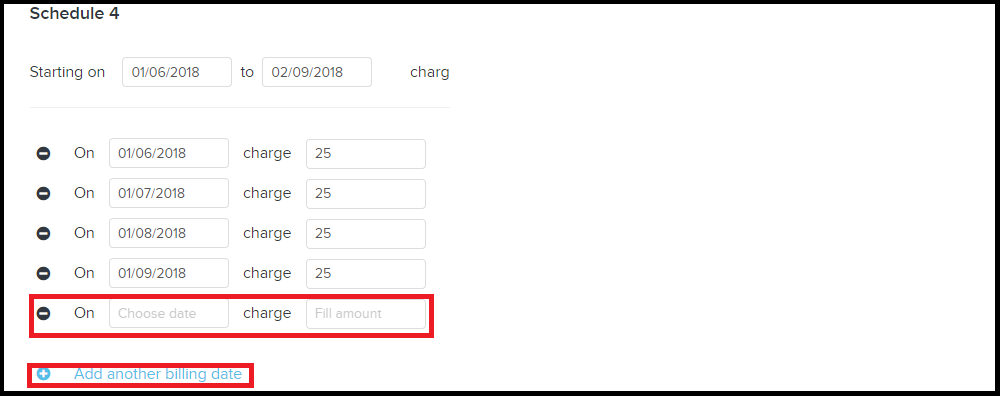The image size is (1001, 397).
Task: Edit the end date 02/09/2018 field
Action: click(317, 72)
